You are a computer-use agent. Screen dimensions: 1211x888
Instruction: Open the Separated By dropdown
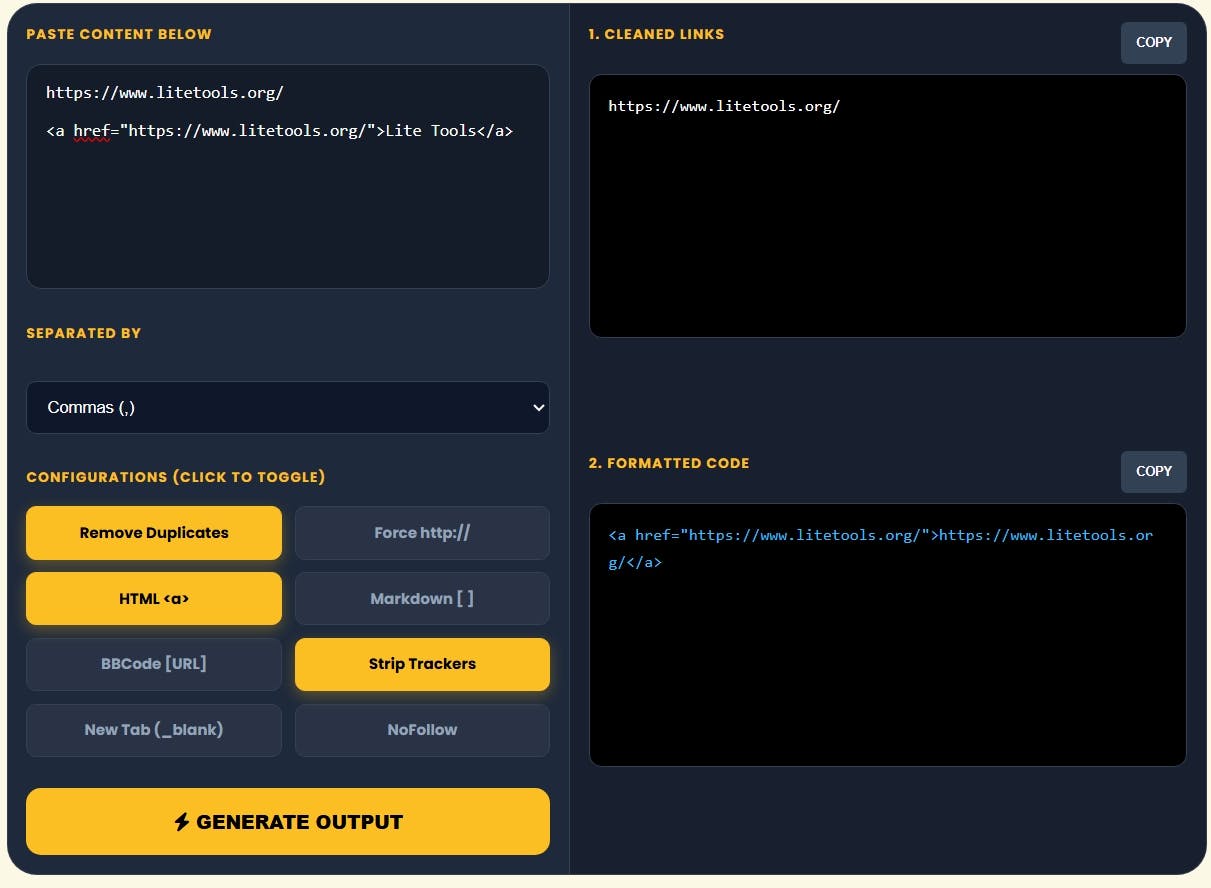[288, 407]
